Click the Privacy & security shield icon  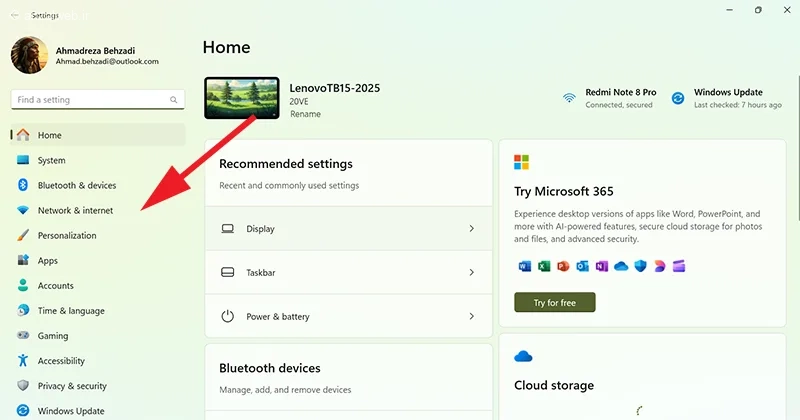click(23, 386)
